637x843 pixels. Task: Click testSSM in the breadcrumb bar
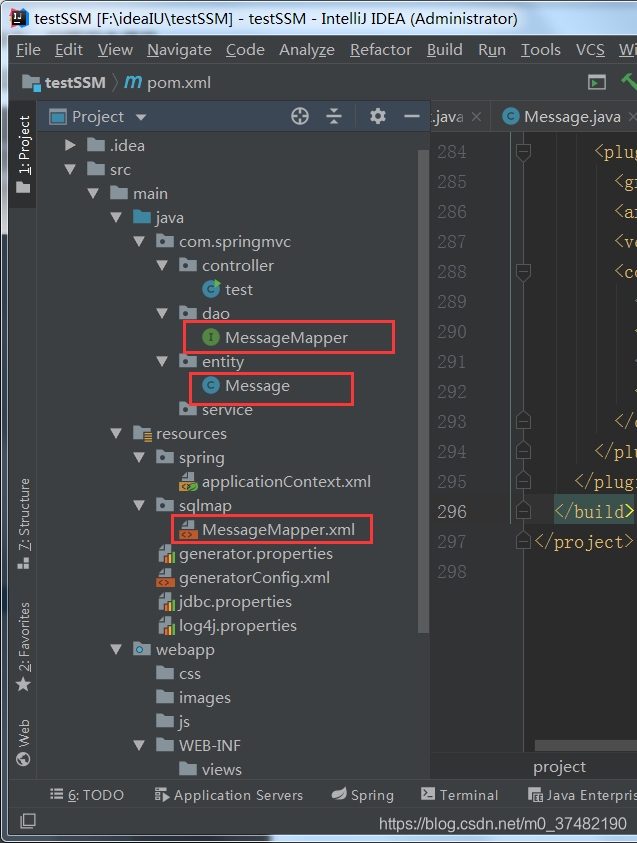[x=75, y=83]
